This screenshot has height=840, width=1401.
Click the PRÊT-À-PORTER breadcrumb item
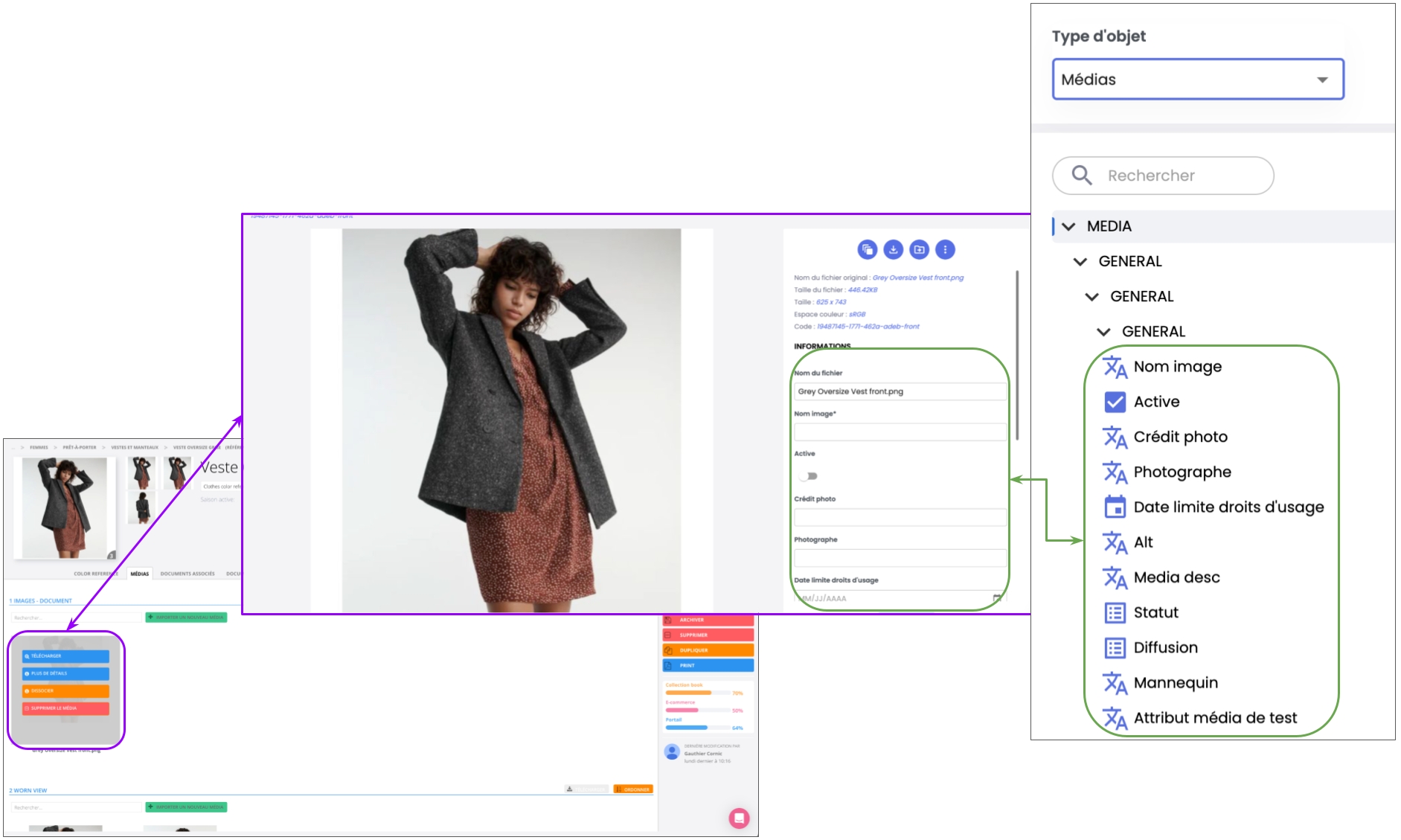[x=80, y=447]
